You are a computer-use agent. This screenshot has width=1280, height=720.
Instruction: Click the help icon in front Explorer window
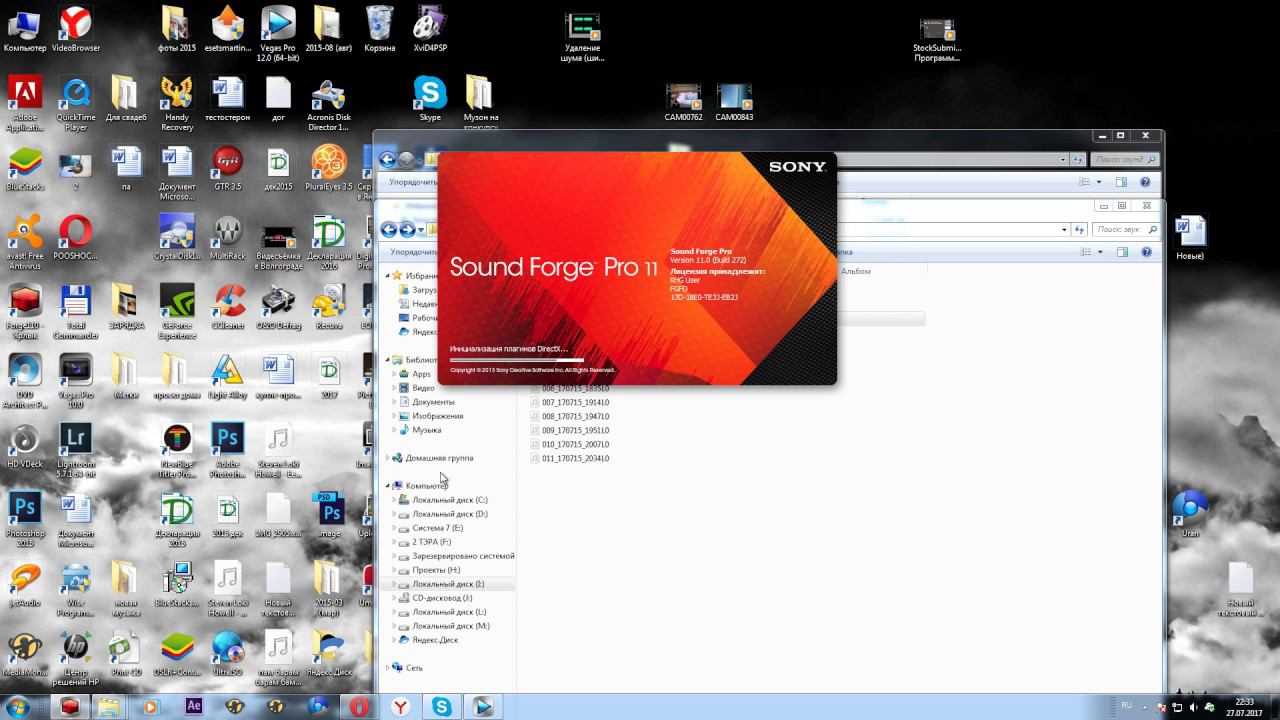pyautogui.click(x=1146, y=253)
